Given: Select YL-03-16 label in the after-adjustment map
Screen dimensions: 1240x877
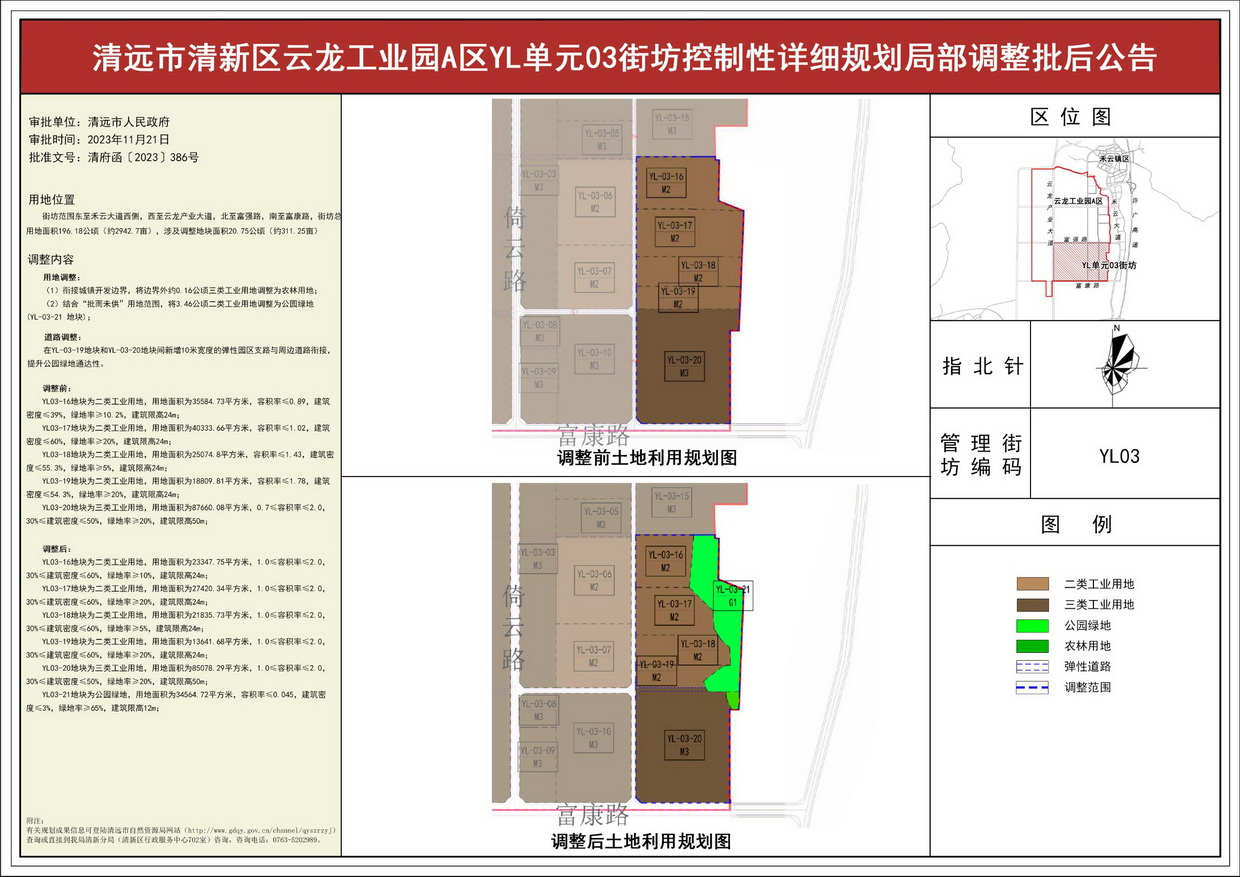Looking at the screenshot, I should point(666,561).
